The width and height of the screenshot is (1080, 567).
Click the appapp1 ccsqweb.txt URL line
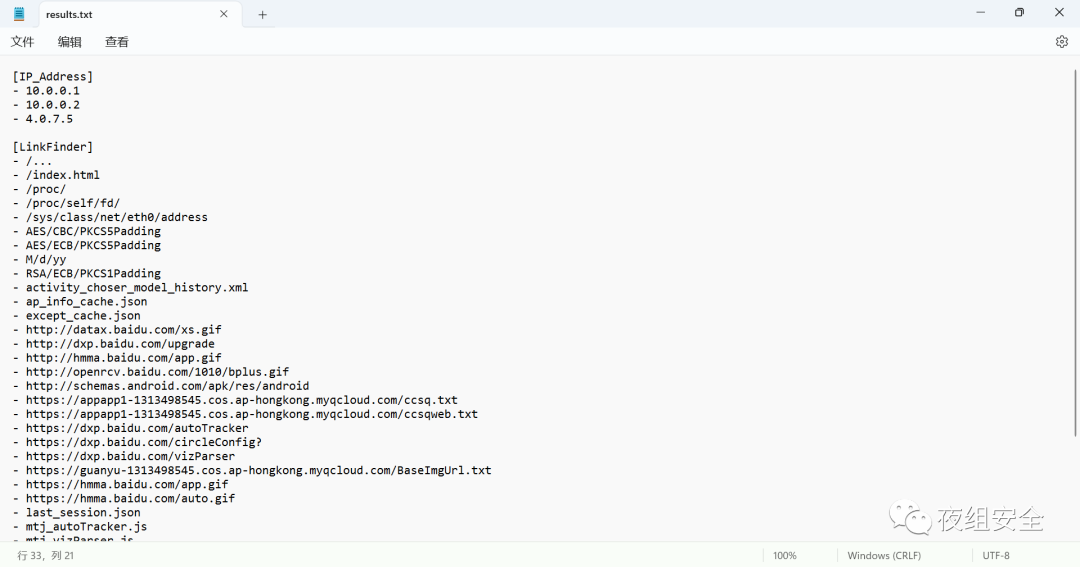tap(245, 414)
